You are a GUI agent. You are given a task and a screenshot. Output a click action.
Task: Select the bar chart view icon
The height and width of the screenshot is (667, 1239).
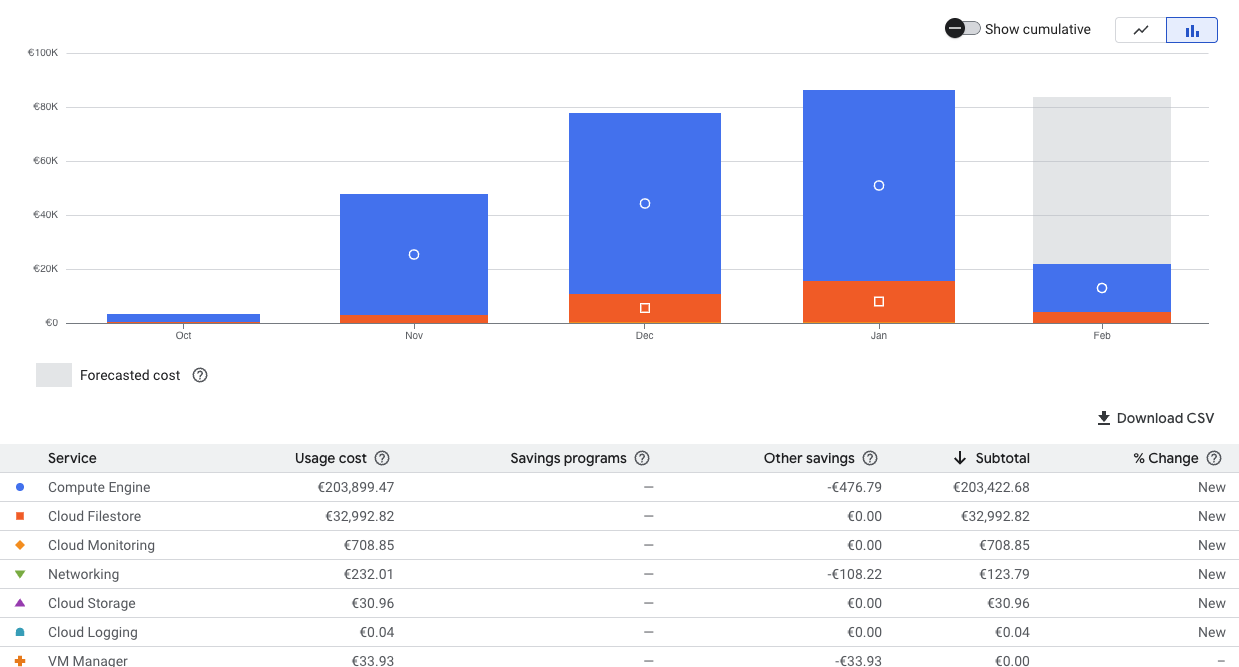(1192, 30)
